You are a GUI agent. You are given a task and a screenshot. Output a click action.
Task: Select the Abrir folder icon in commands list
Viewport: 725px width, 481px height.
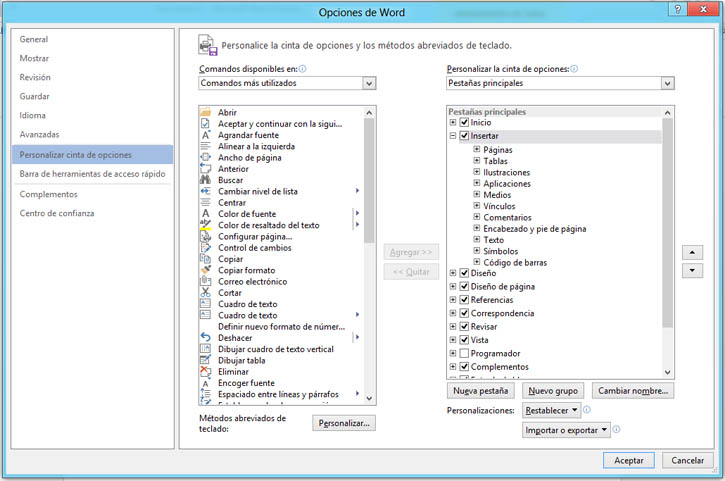tap(206, 112)
